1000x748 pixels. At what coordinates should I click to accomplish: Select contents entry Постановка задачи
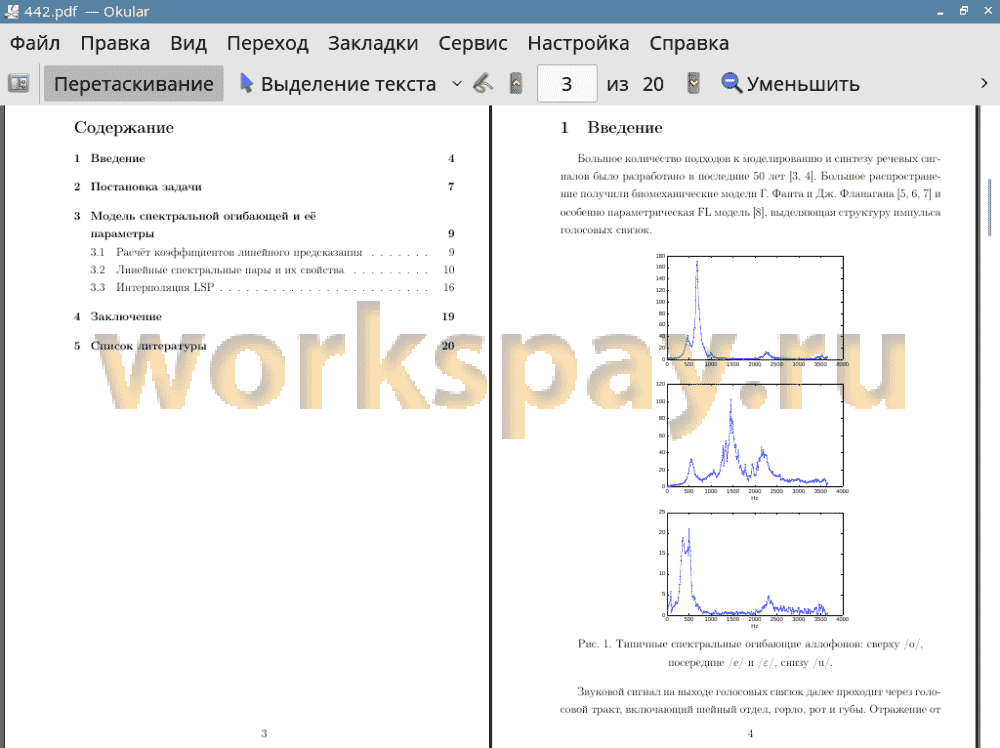pyautogui.click(x=264, y=187)
